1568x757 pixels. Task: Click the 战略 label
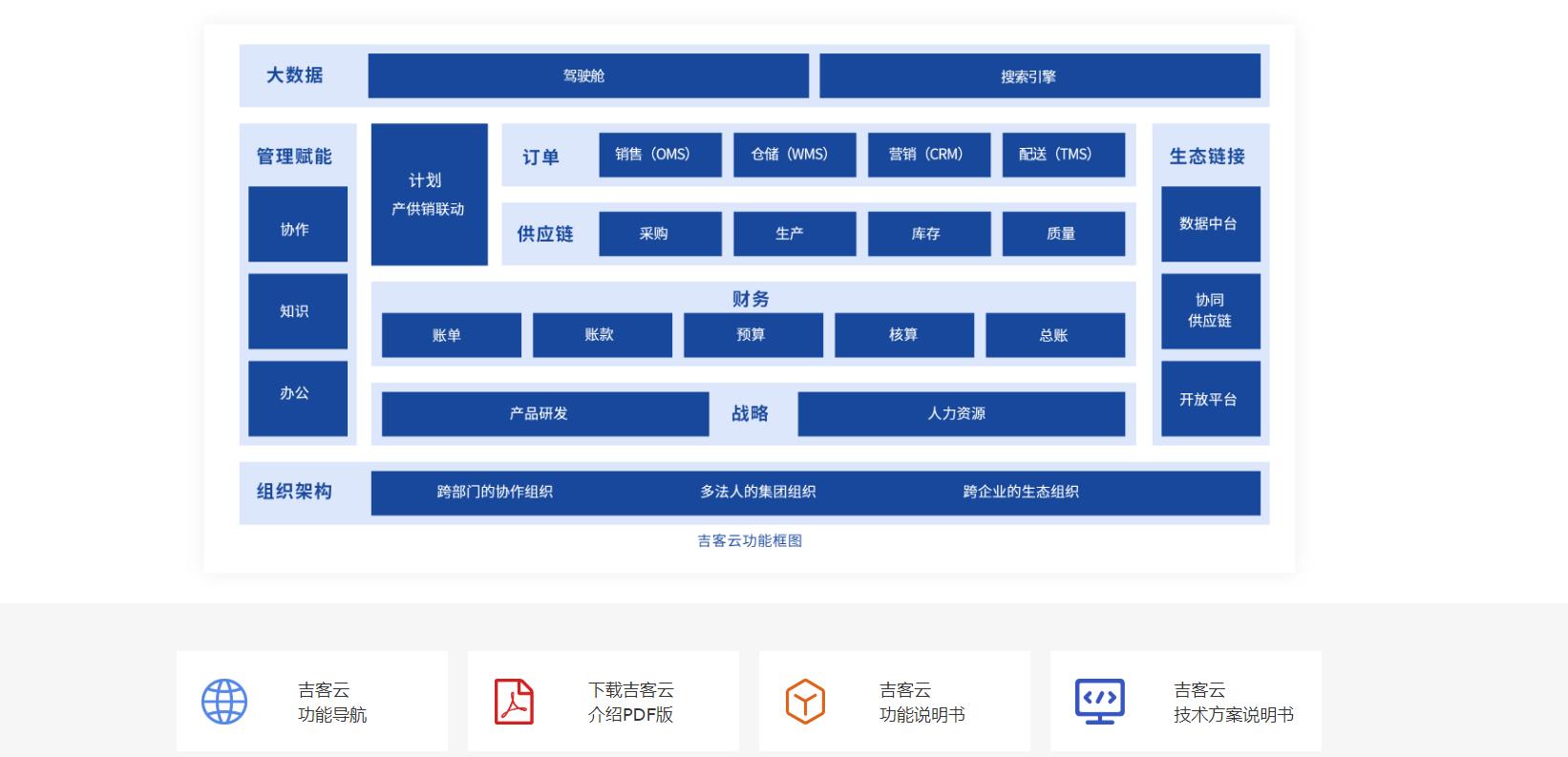(750, 413)
